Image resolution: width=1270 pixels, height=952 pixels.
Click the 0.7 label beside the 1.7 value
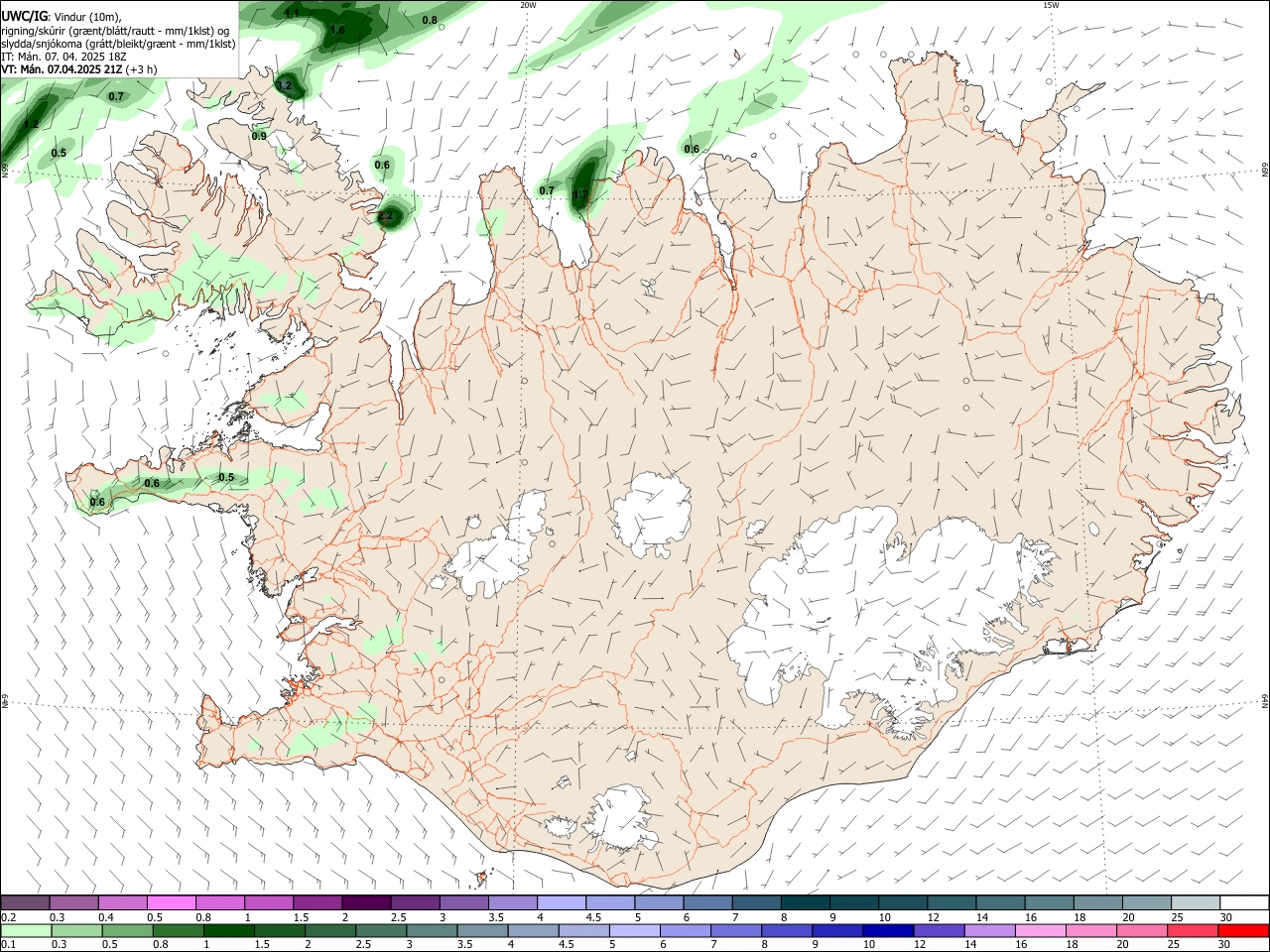[547, 190]
